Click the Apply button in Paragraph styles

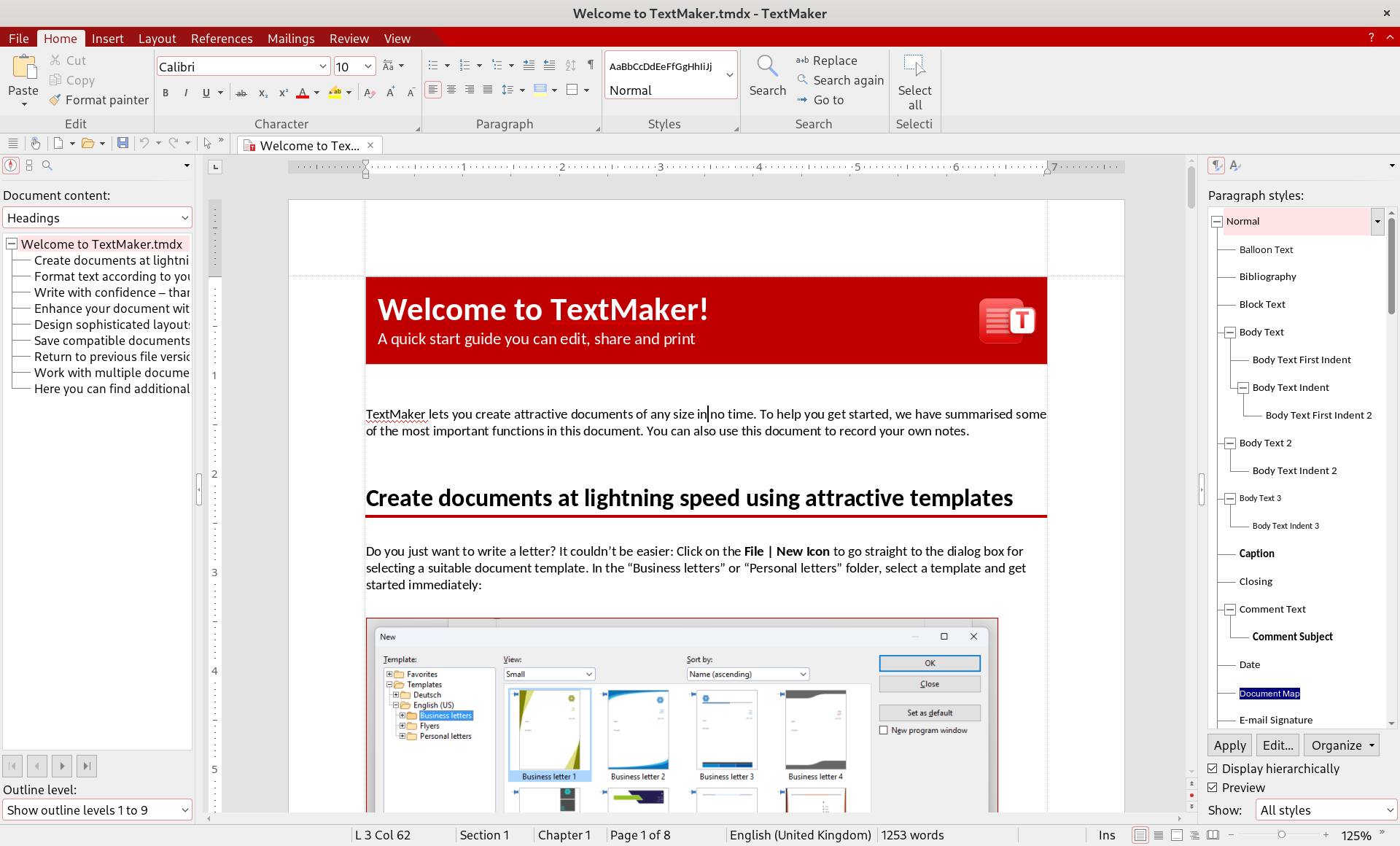coord(1229,744)
